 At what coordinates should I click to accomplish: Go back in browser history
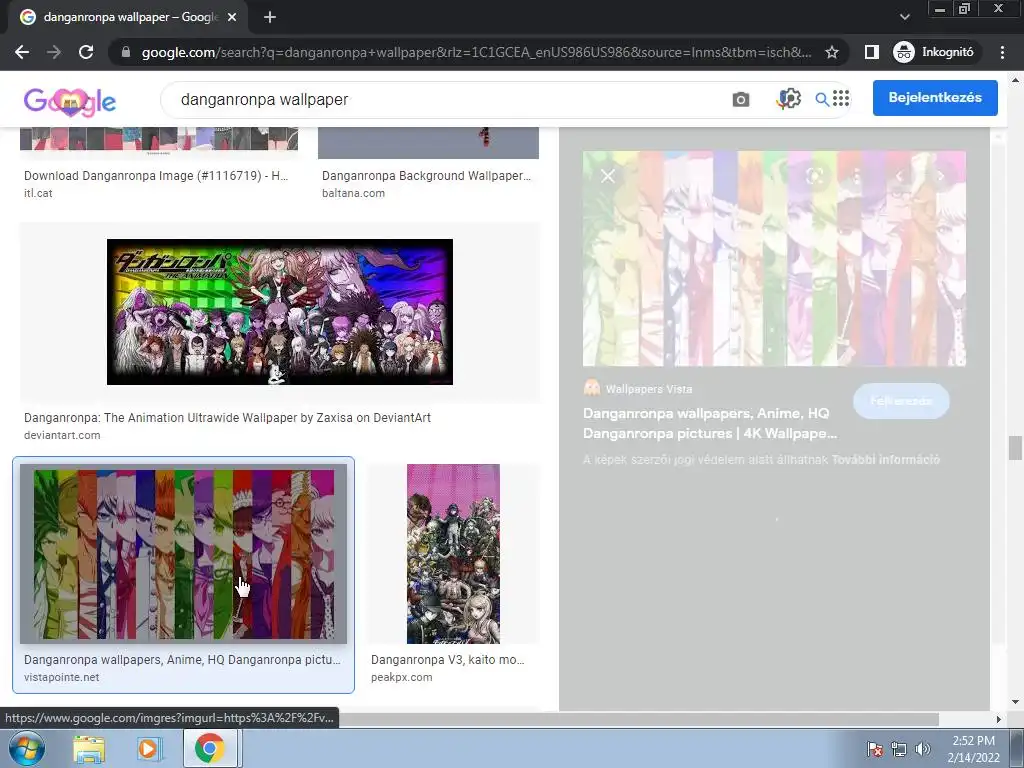coord(22,52)
